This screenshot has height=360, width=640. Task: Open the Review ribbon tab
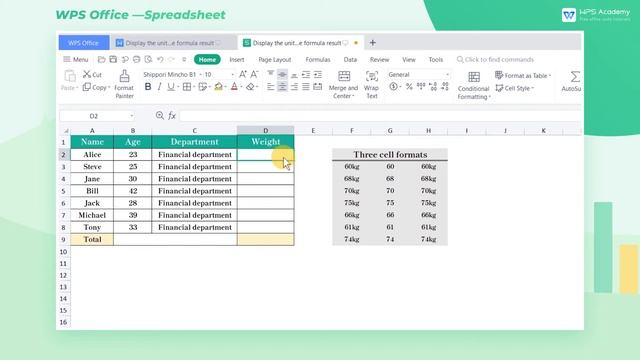(x=380, y=60)
